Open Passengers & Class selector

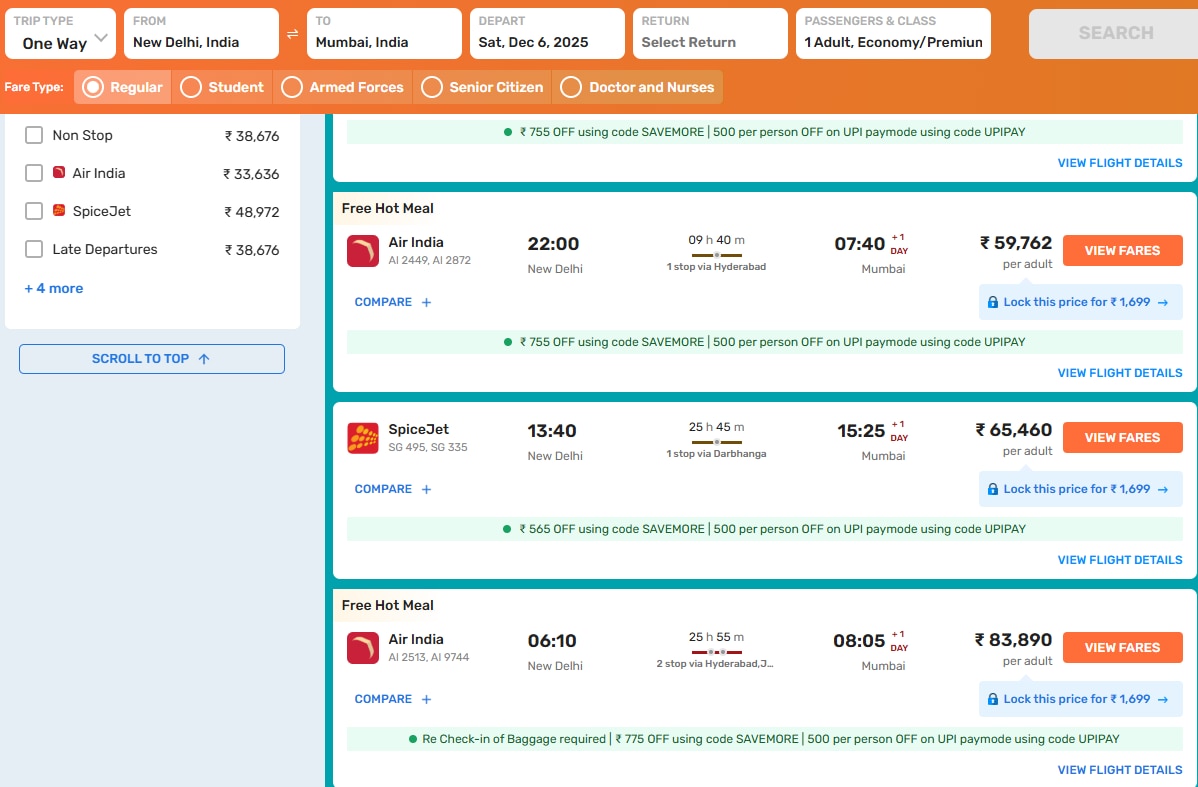[893, 34]
